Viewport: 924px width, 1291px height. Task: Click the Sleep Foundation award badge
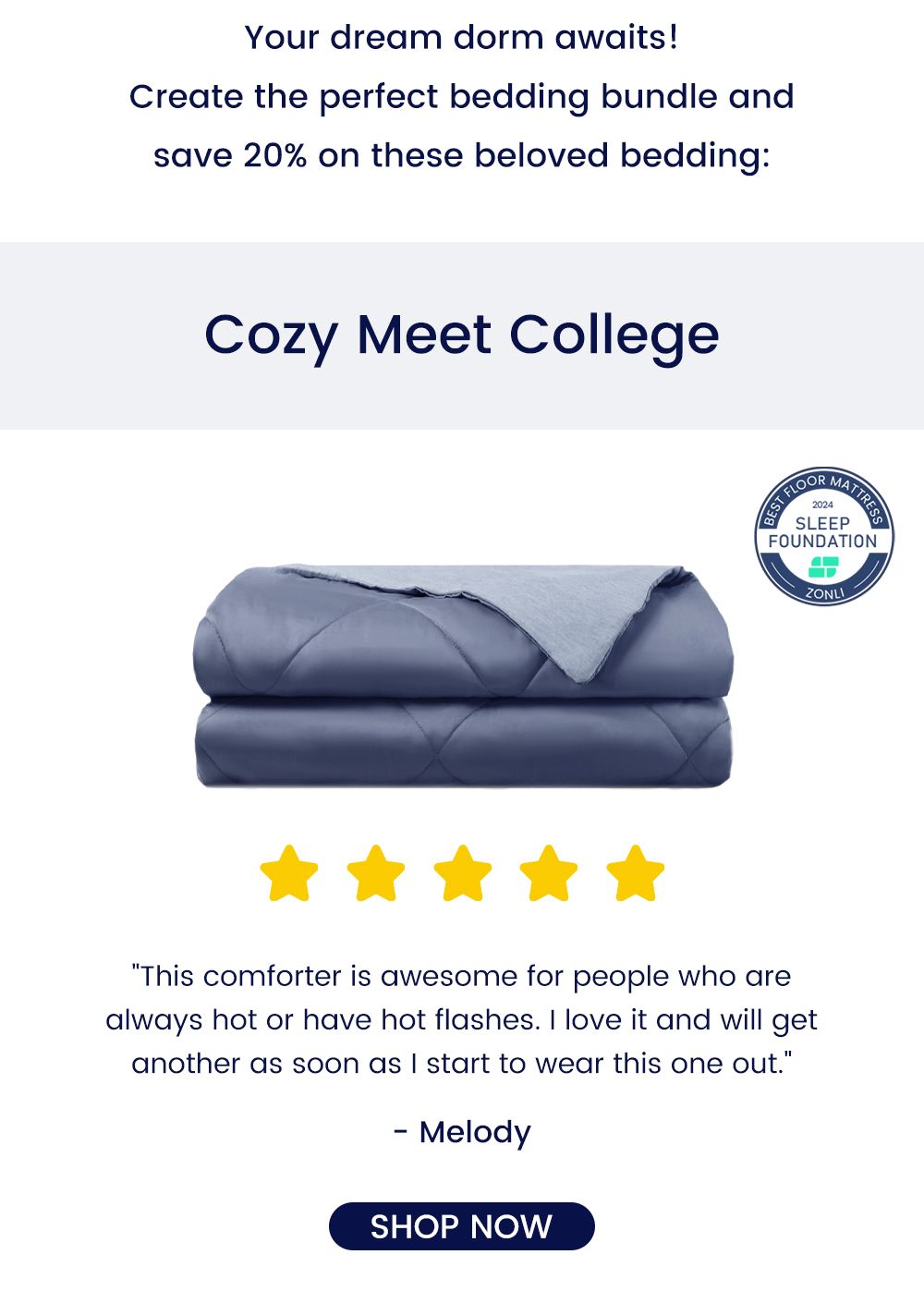[823, 536]
